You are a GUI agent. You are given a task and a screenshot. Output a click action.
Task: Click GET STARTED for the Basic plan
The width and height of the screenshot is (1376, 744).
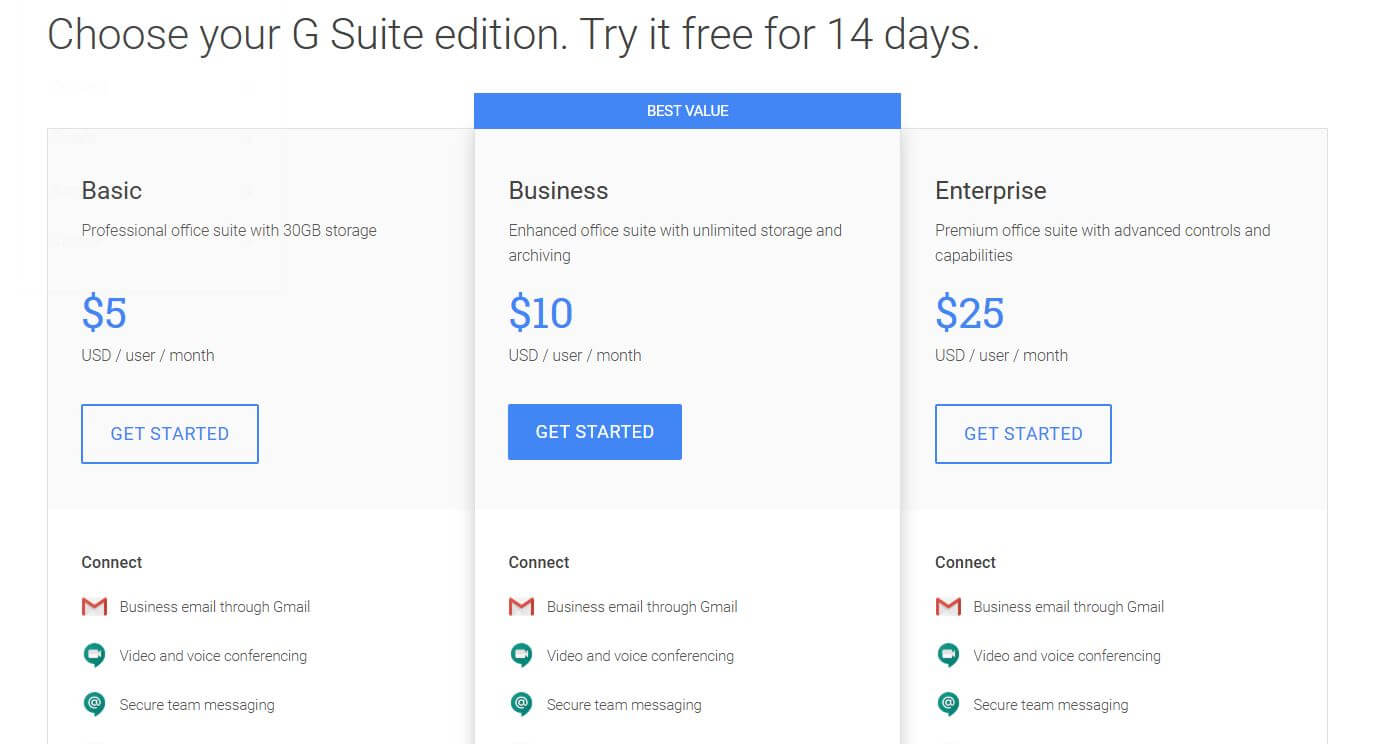point(169,433)
